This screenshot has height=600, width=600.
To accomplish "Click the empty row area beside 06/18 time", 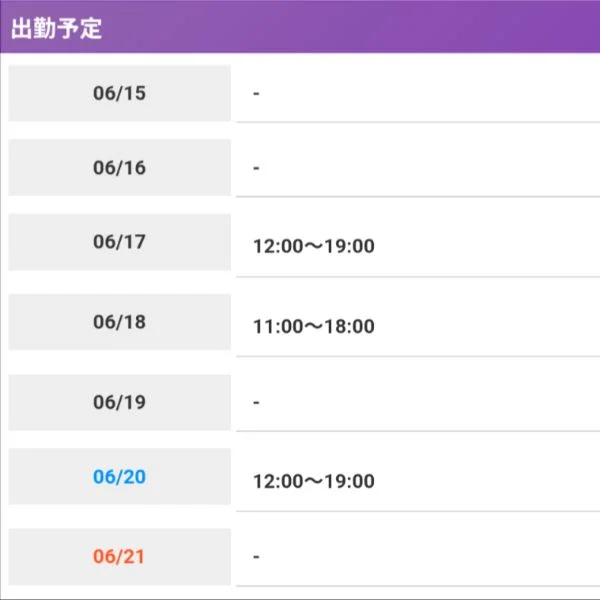I will point(488,325).
